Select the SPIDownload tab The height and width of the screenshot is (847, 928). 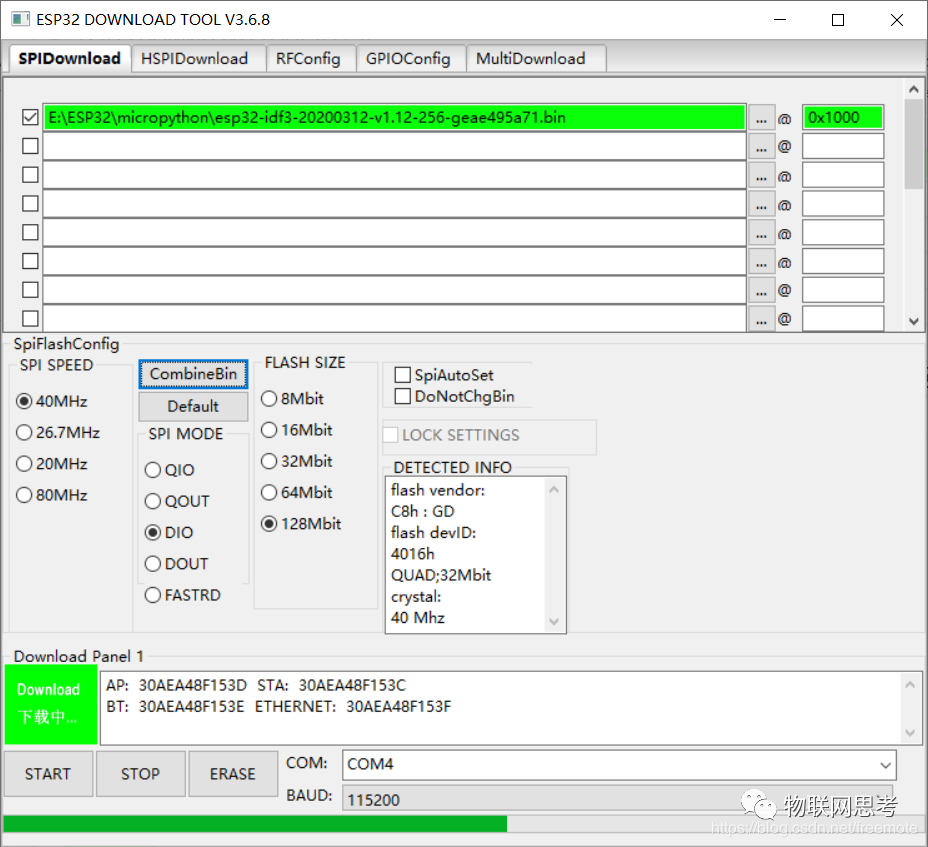pos(69,59)
